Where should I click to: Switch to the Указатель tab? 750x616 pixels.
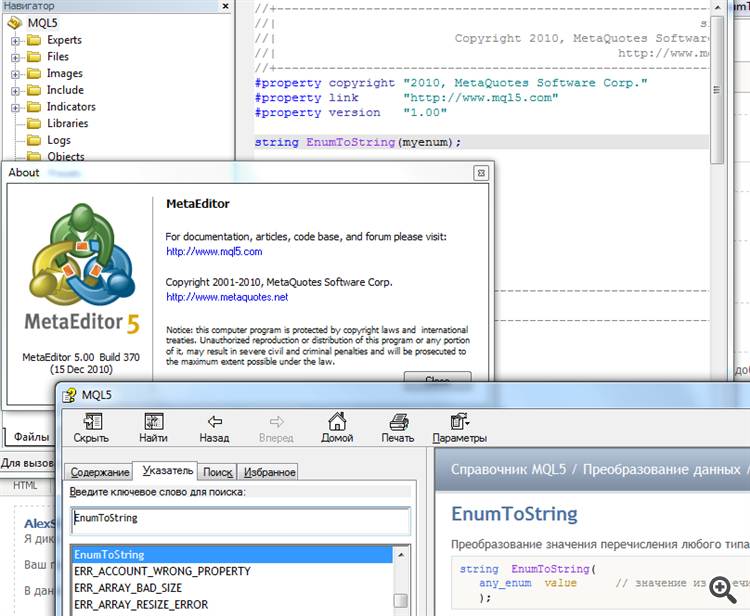coord(167,470)
